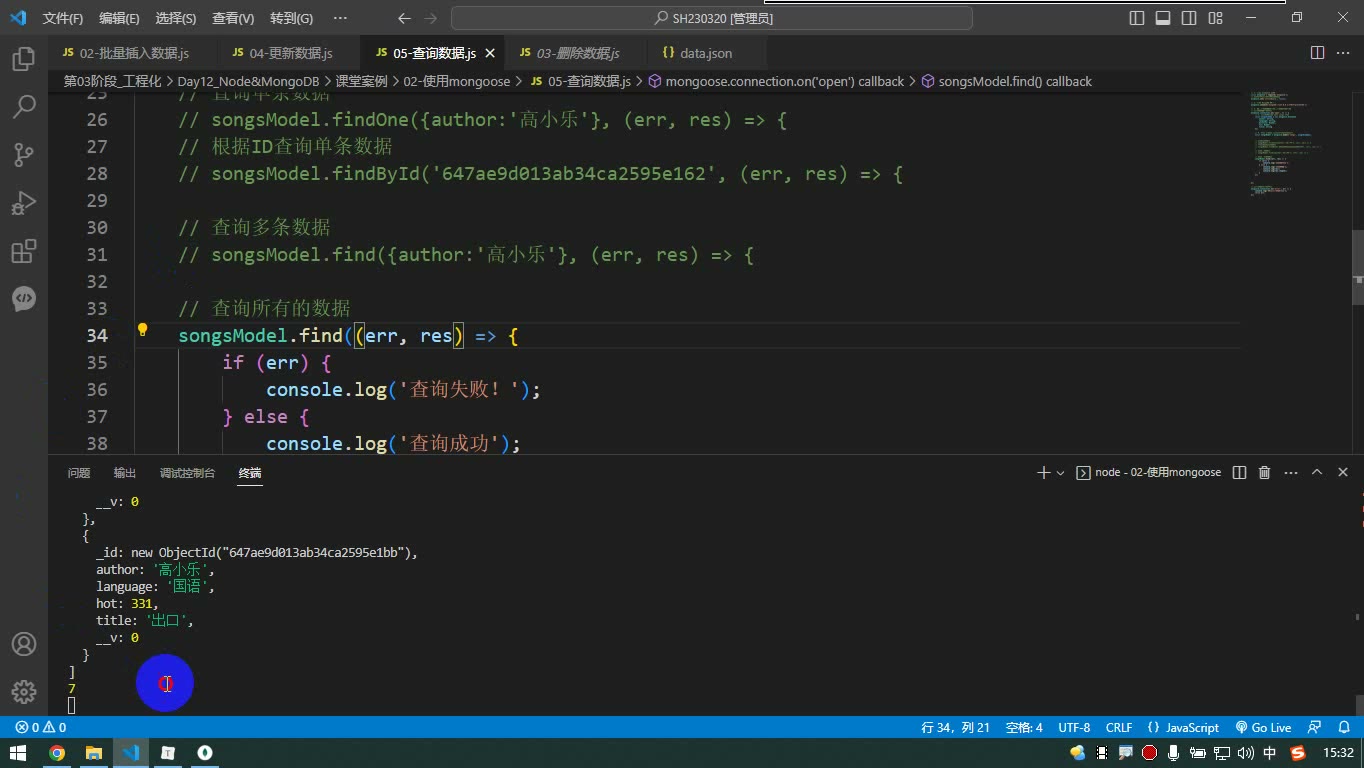Click the JavaScript language mode indicator
Screen dimensions: 1364x768
[1183, 727]
